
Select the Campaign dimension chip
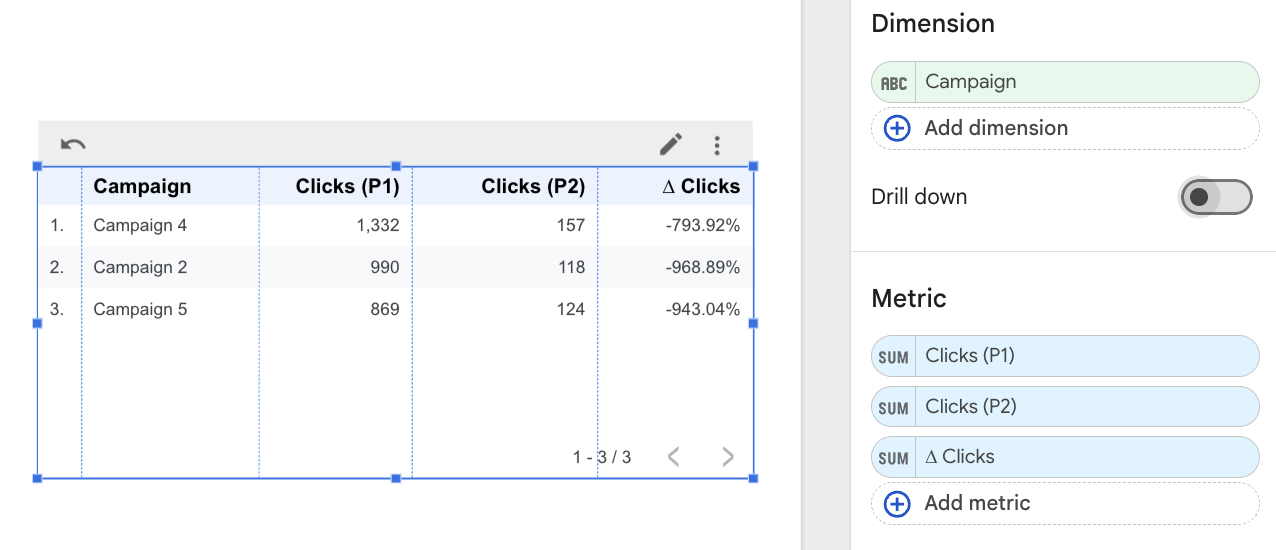pos(1065,82)
